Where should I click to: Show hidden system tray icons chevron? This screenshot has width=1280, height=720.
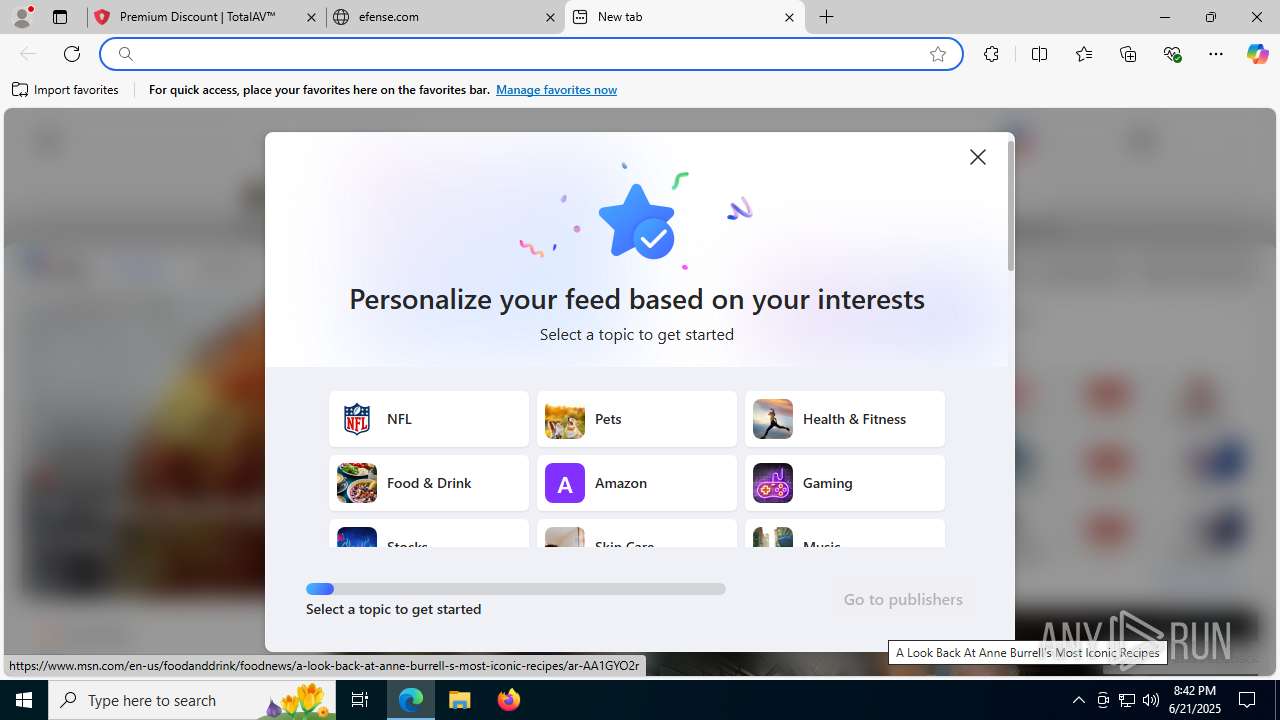click(1078, 700)
